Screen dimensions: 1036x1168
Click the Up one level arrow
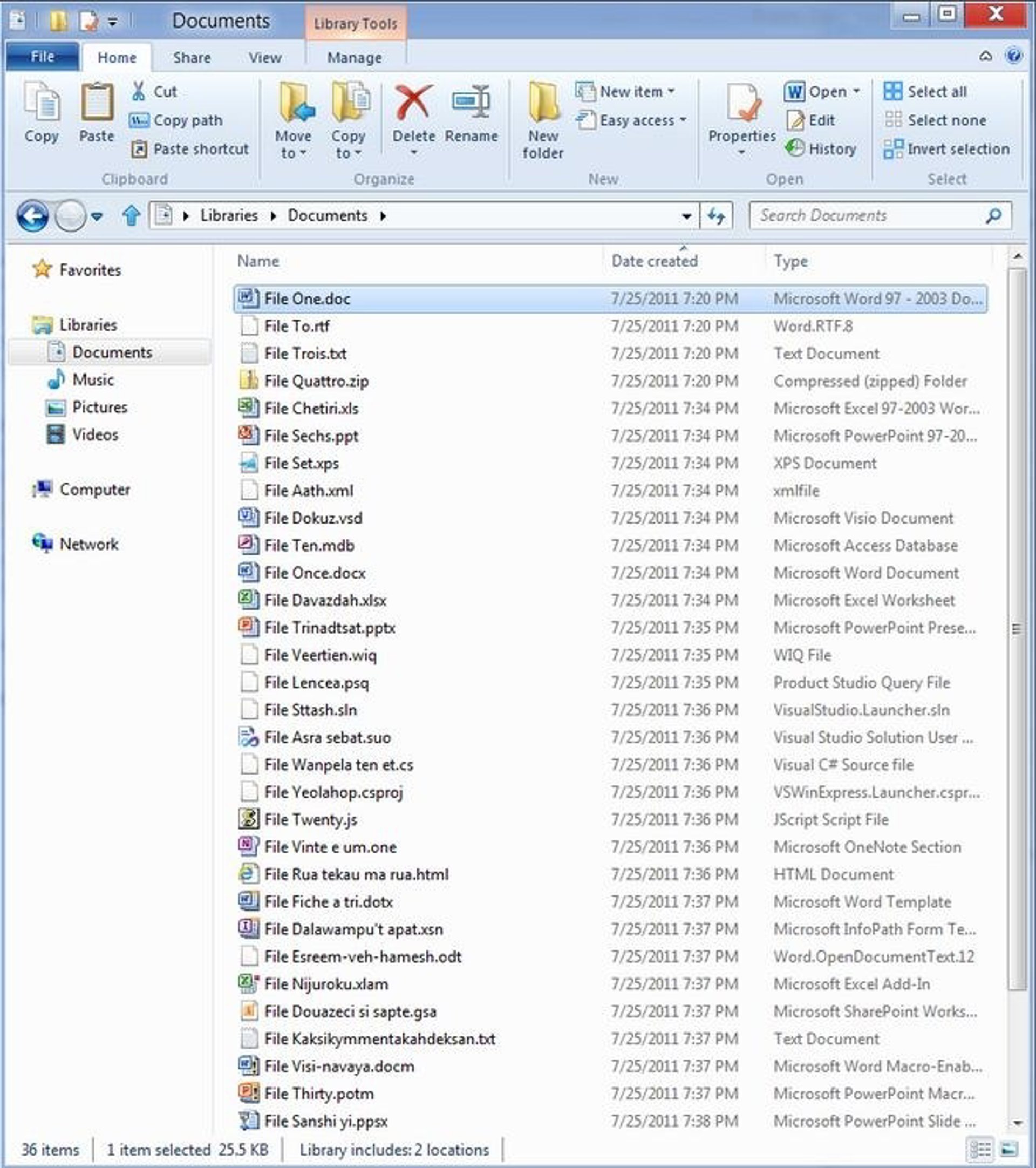(x=131, y=216)
